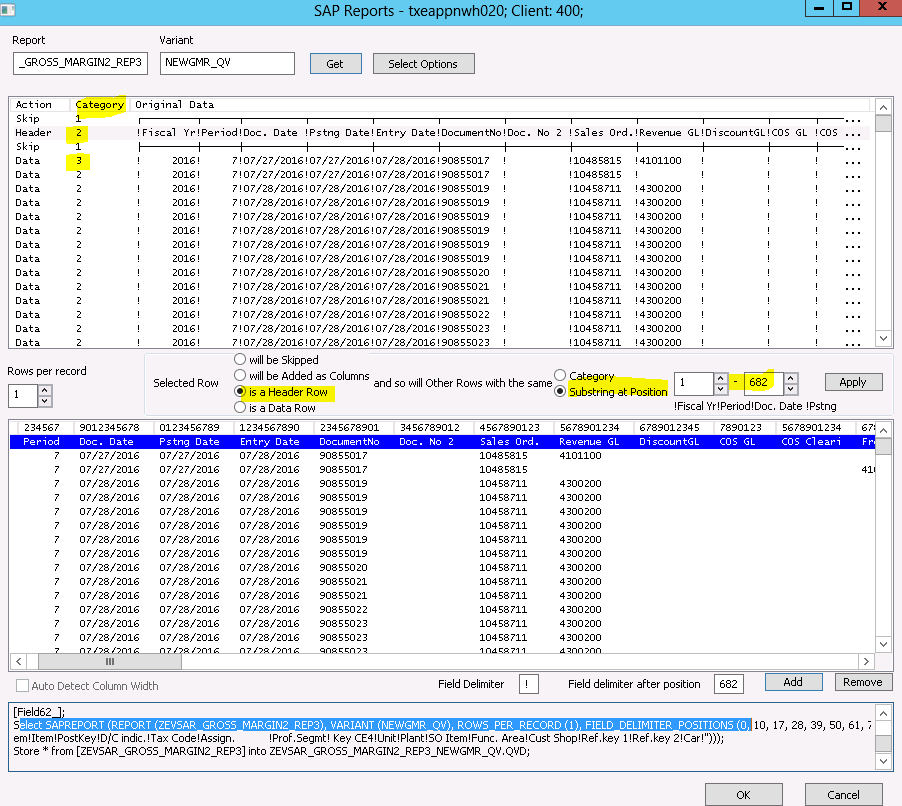Click the Variant input field
Image resolution: width=902 pixels, height=806 pixels.
pyautogui.click(x=227, y=63)
